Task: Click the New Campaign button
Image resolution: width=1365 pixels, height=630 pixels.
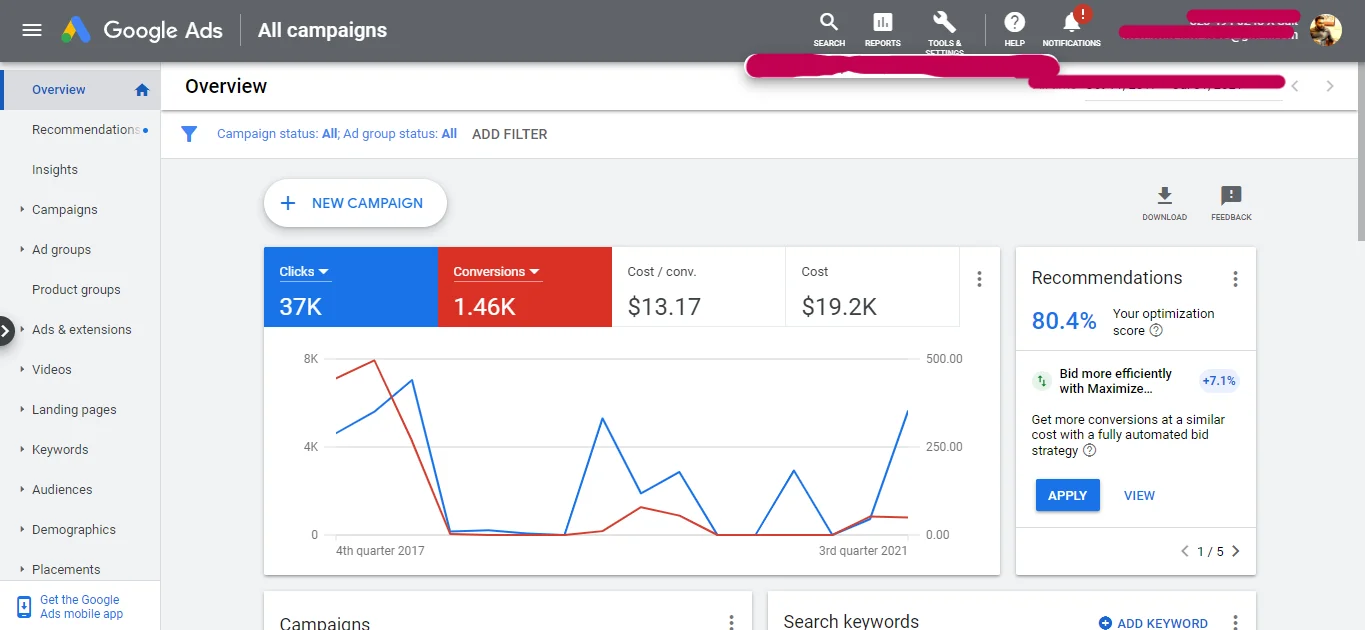Action: [355, 203]
